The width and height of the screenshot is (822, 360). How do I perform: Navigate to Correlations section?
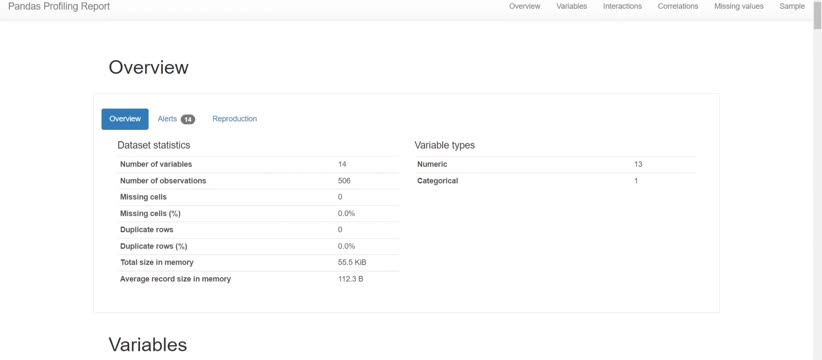tap(678, 6)
